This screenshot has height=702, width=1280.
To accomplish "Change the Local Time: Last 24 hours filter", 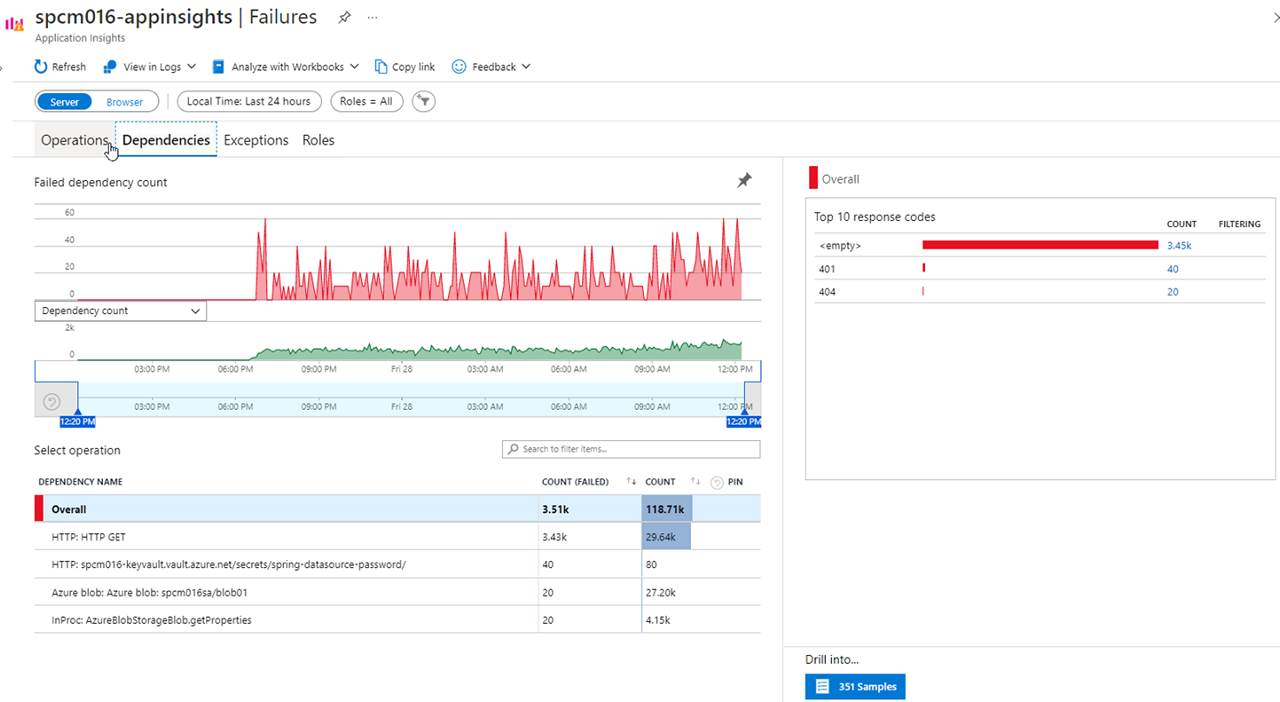I will [249, 101].
